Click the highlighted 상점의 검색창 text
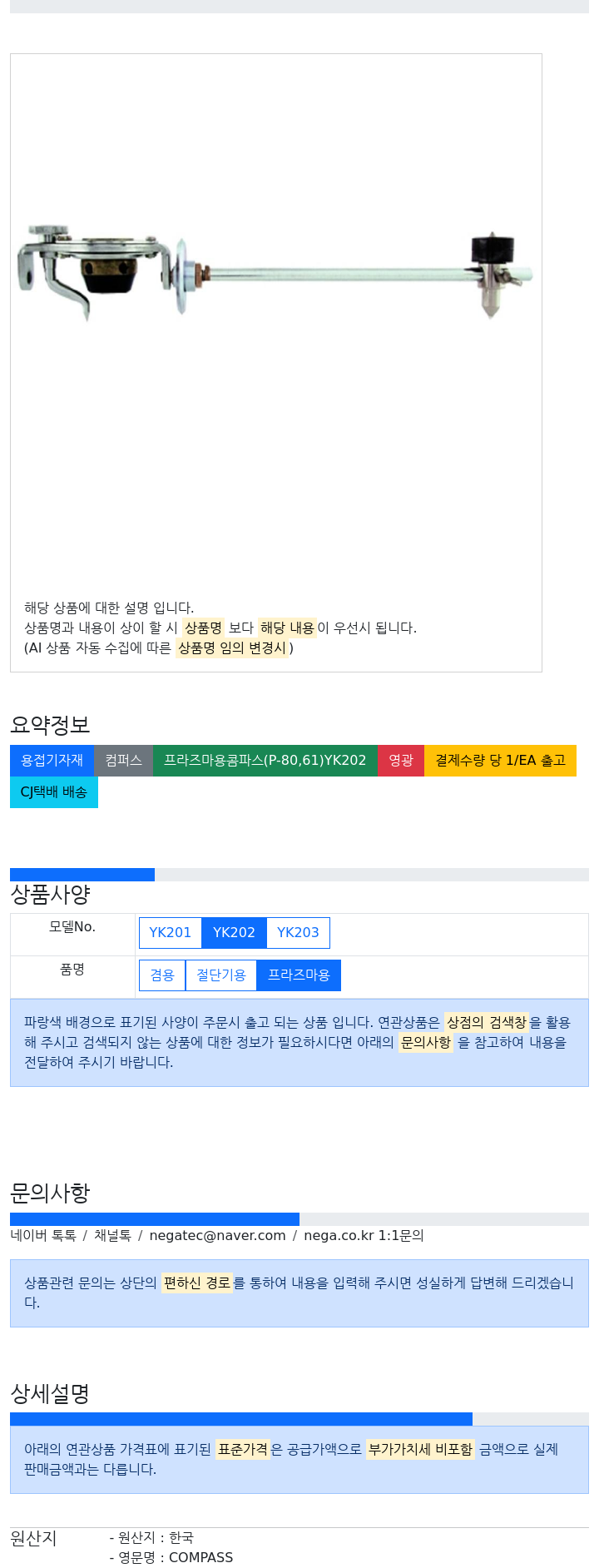The image size is (599, 1568). click(486, 1022)
